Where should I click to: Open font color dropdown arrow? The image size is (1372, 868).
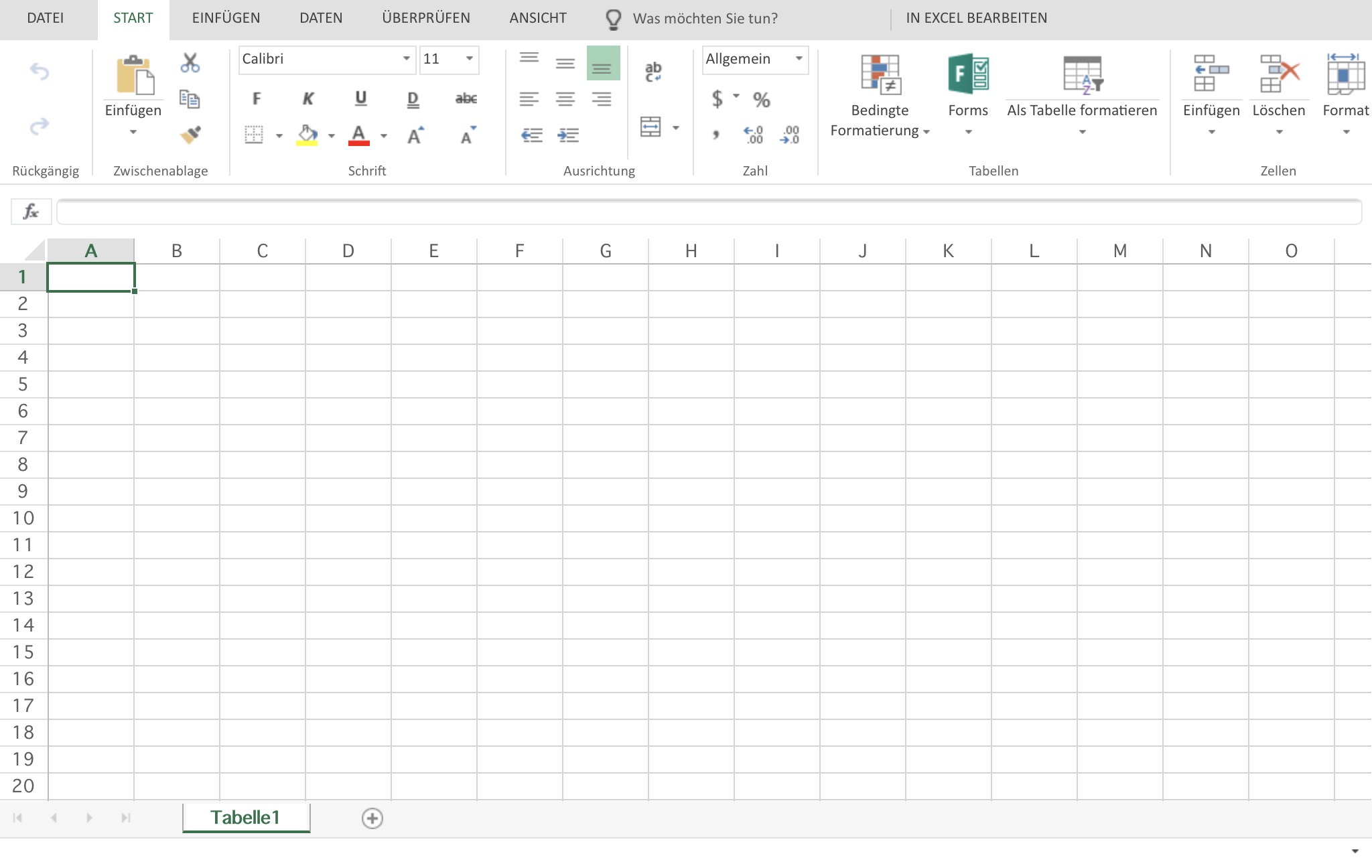pos(384,136)
